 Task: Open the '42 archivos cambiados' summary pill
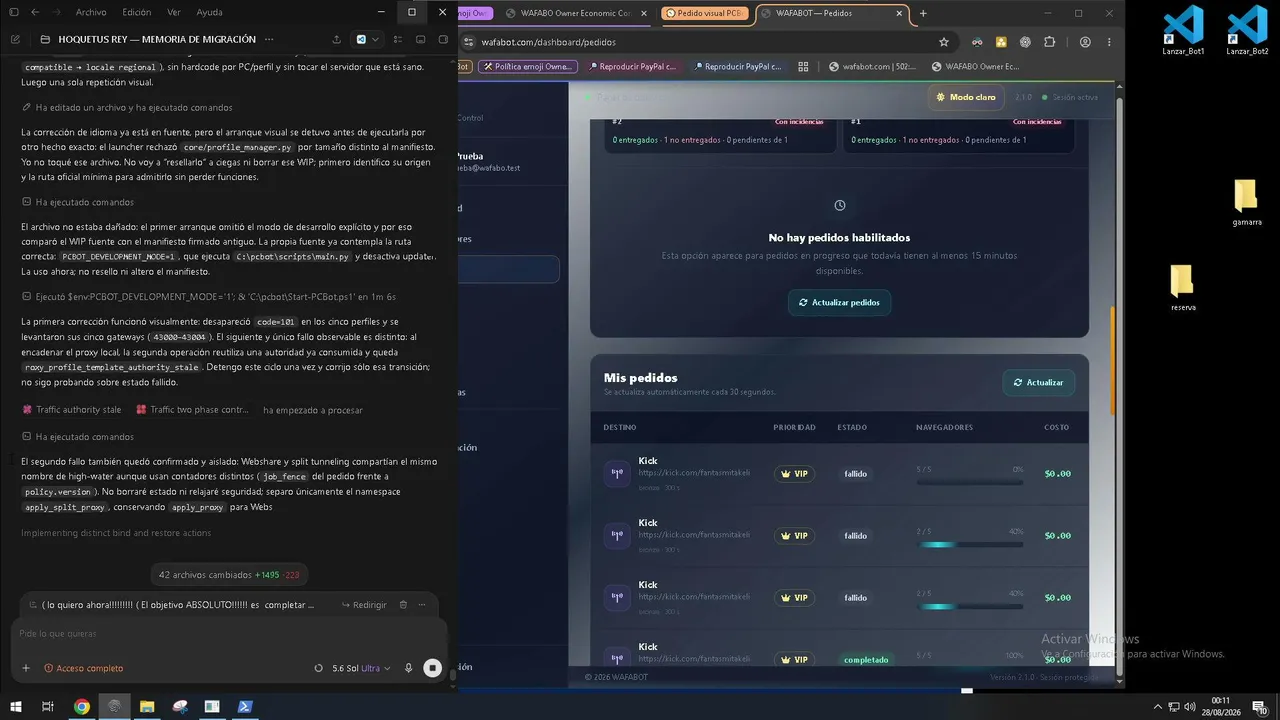click(x=229, y=575)
